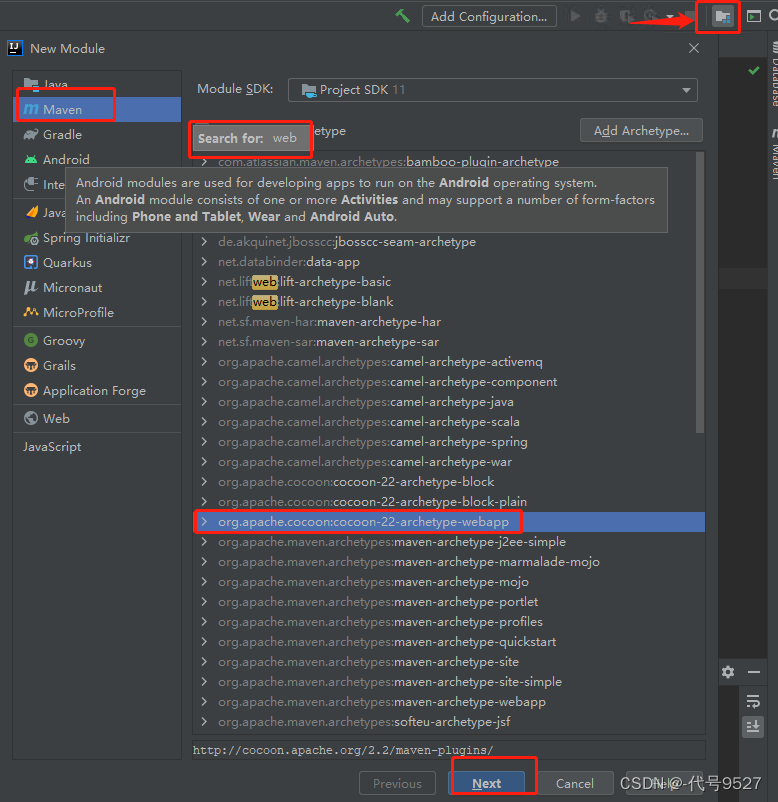778x802 pixels.
Task: Expand the maven-archetype-har node
Action: (x=204, y=321)
